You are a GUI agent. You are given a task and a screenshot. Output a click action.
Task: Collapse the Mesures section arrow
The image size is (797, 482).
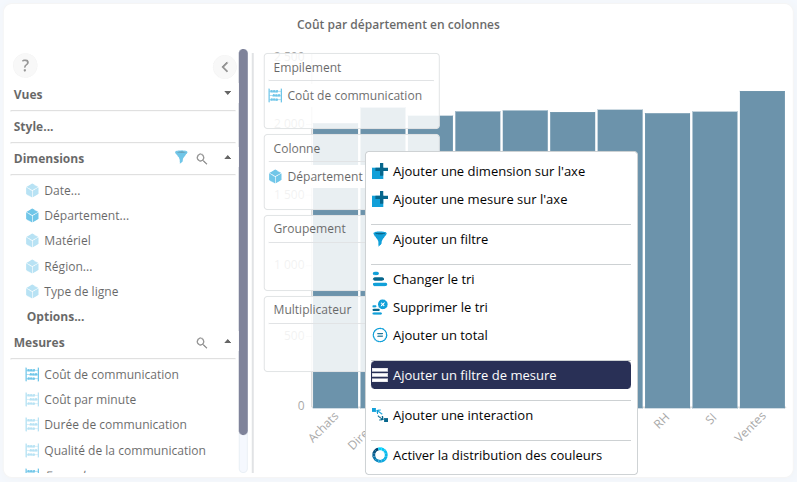pos(227,342)
